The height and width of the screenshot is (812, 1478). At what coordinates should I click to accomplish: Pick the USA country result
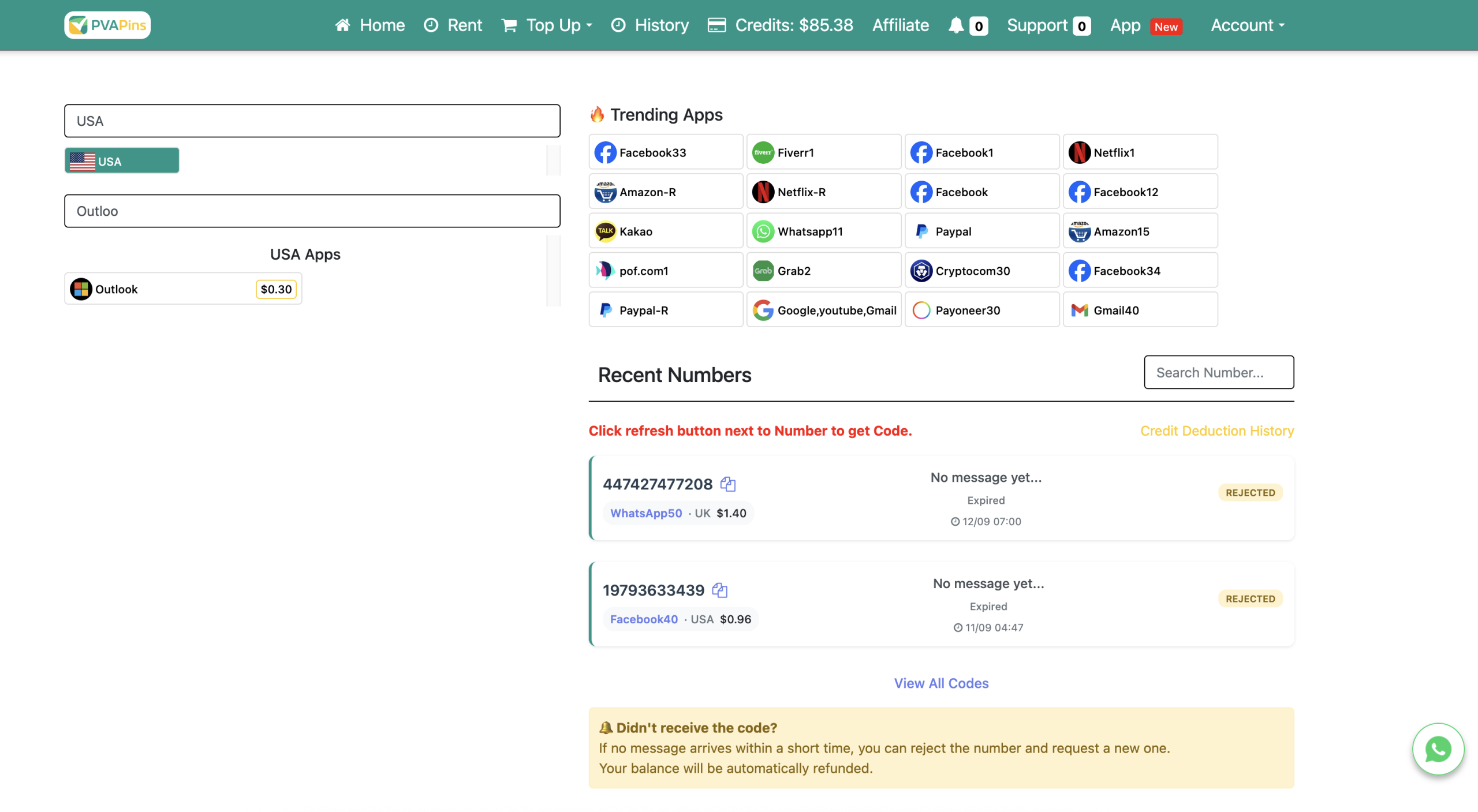pyautogui.click(x=122, y=160)
